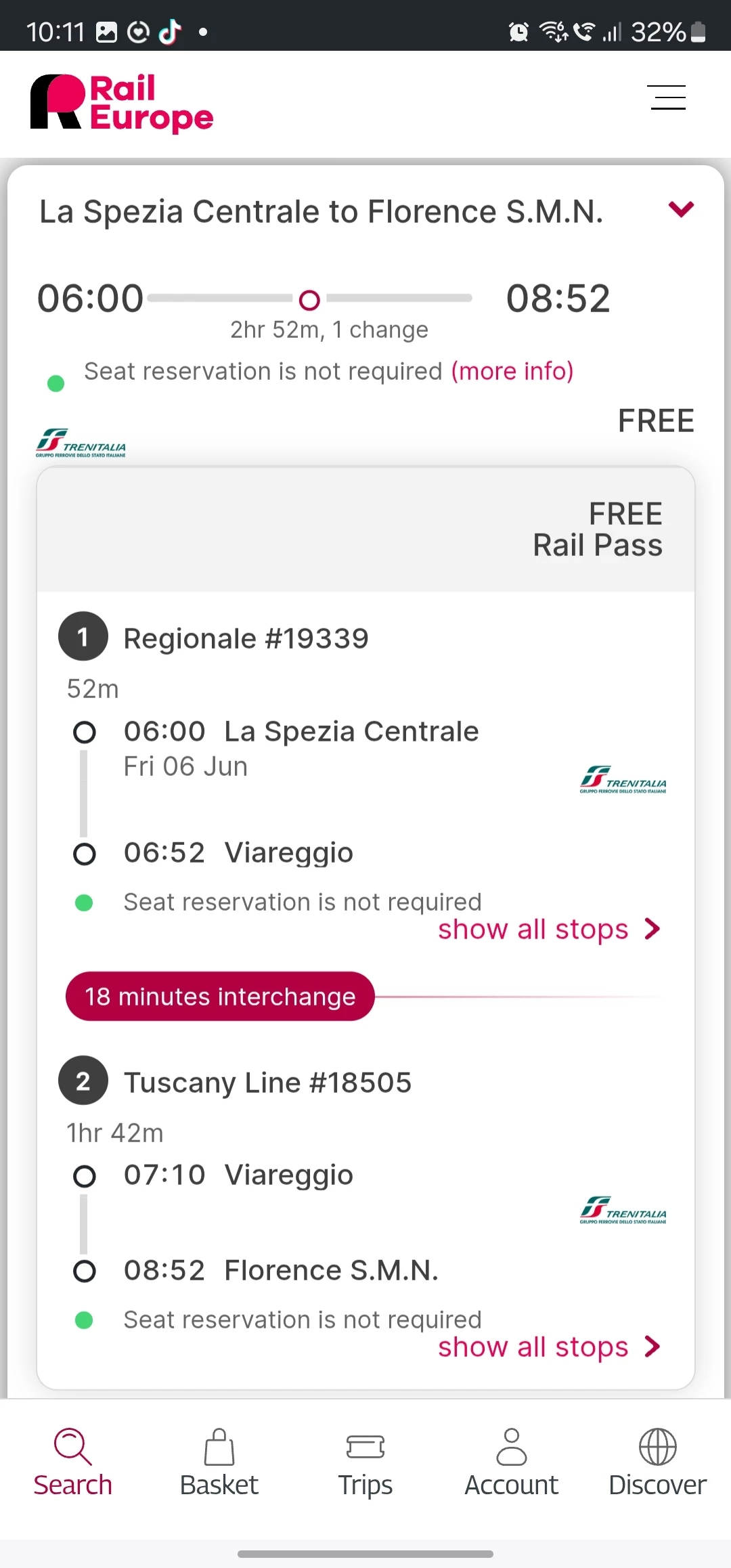
Task: Show all stops for Tuscany Line #18505
Action: (548, 1347)
